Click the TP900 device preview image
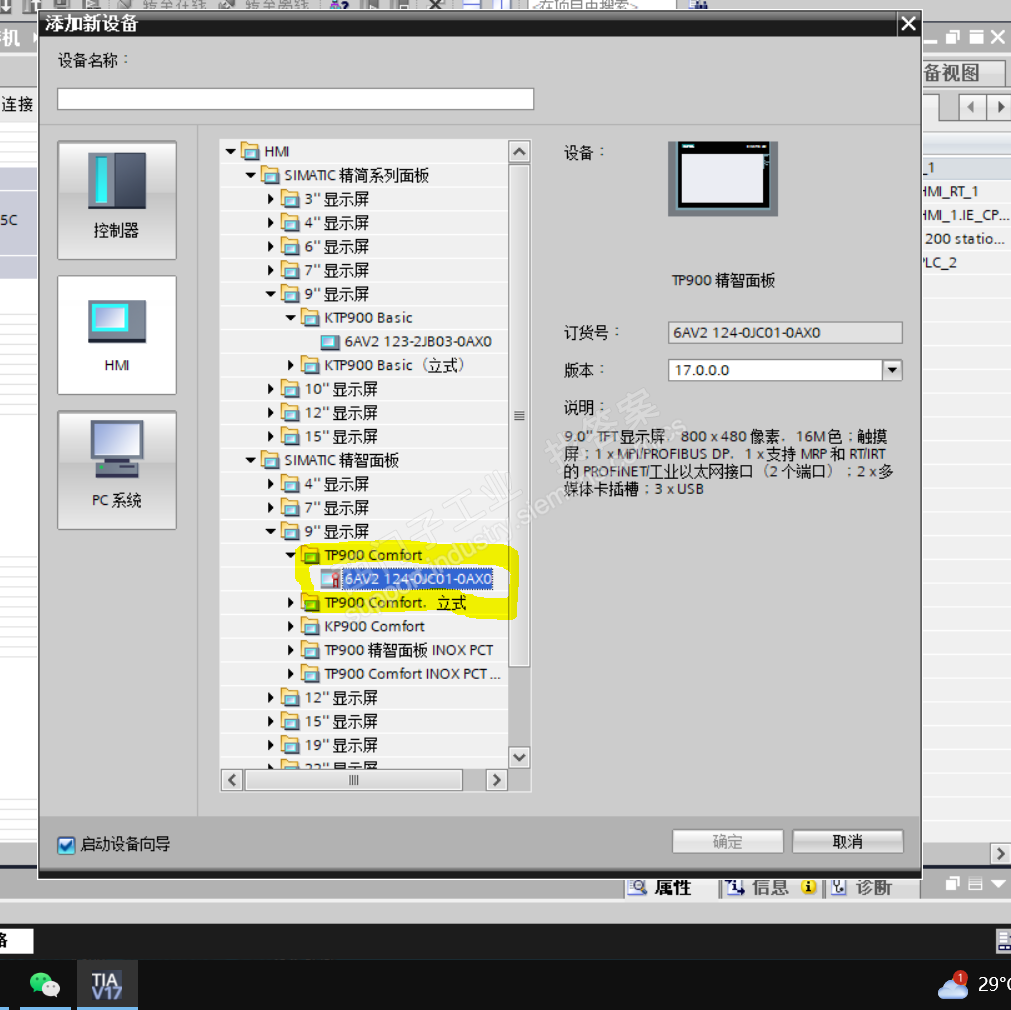The width and height of the screenshot is (1011, 1010). pyautogui.click(x=723, y=179)
